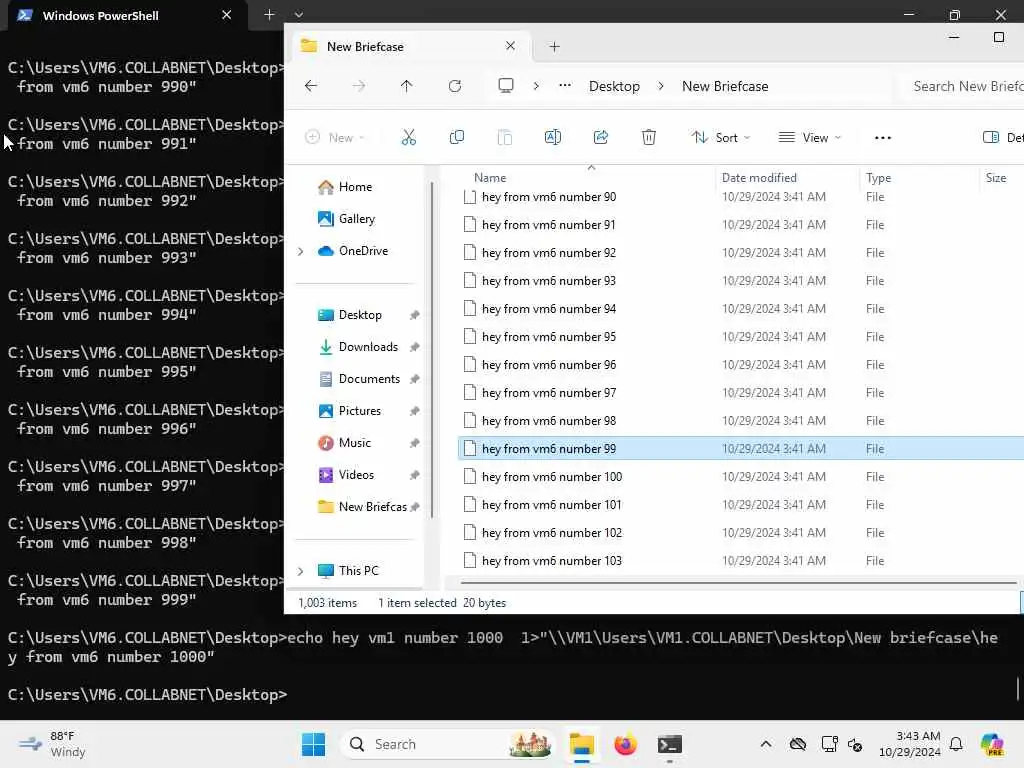Expand the breadcrumb ellipsis in address bar
The width and height of the screenshot is (1024, 768).
[x=565, y=86]
